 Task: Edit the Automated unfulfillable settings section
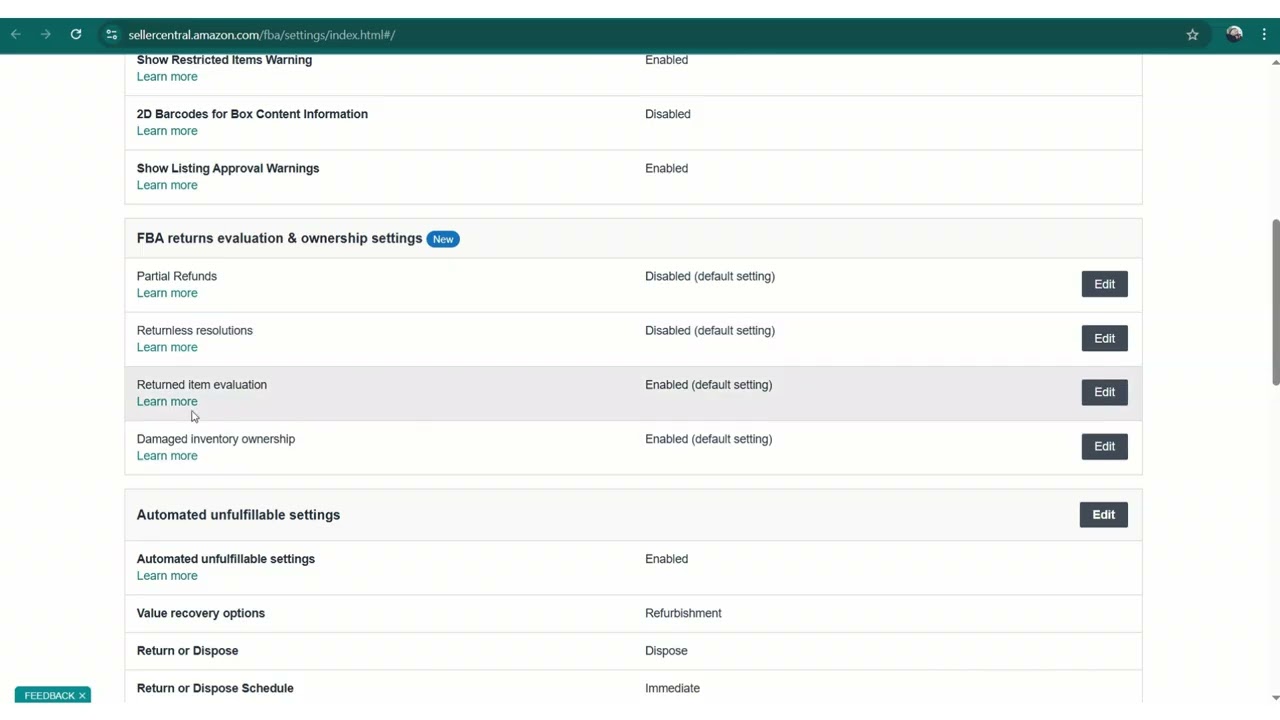point(1103,515)
